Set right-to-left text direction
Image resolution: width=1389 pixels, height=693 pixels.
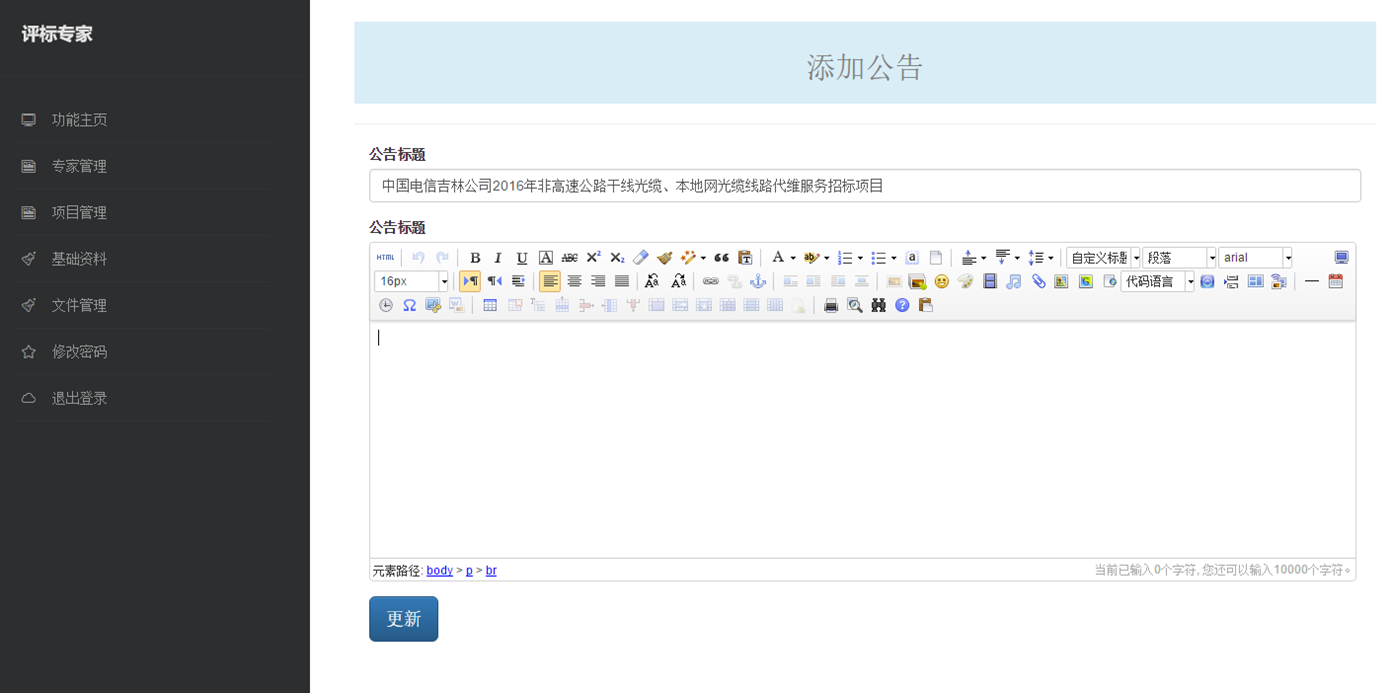[x=494, y=281]
